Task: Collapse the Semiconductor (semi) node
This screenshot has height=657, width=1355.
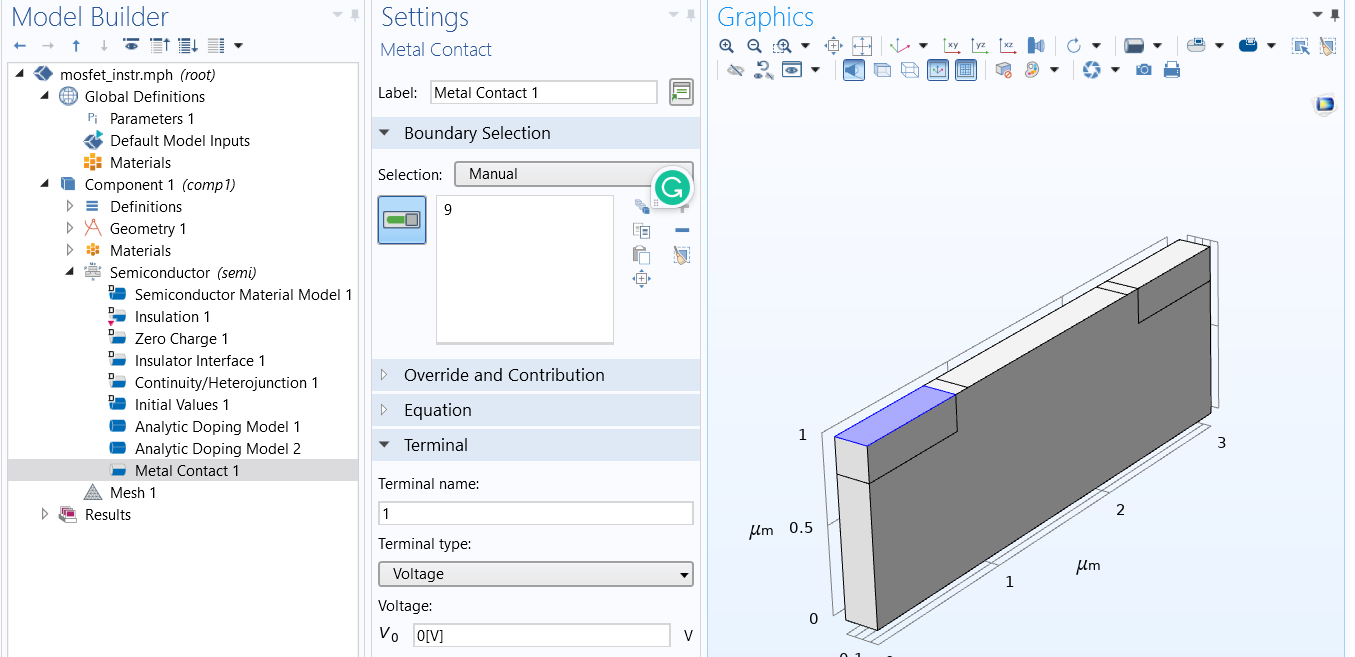Action: point(69,272)
